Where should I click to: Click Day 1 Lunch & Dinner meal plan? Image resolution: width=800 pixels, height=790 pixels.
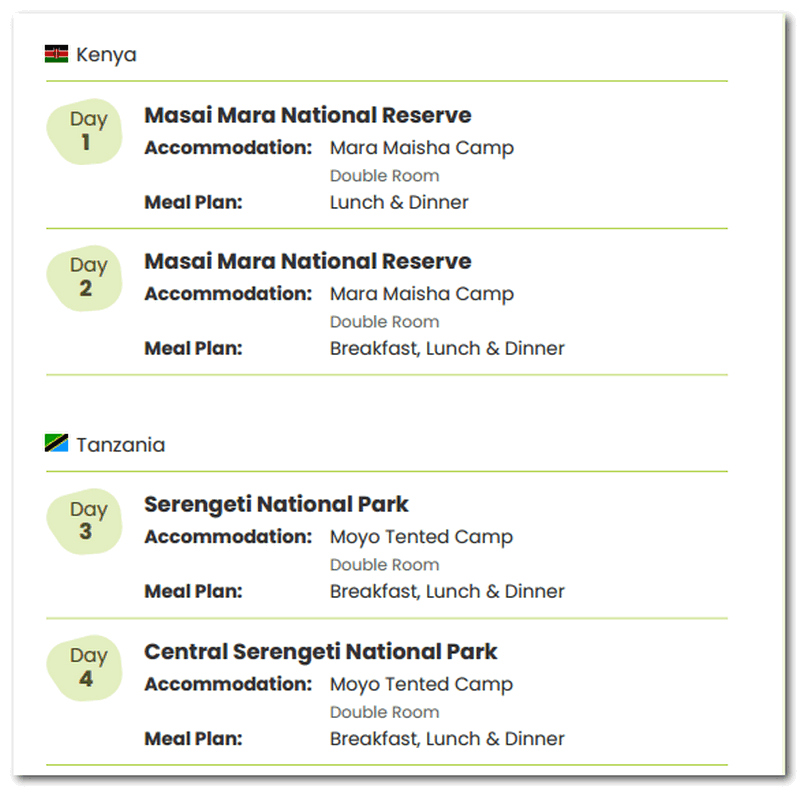coord(399,202)
